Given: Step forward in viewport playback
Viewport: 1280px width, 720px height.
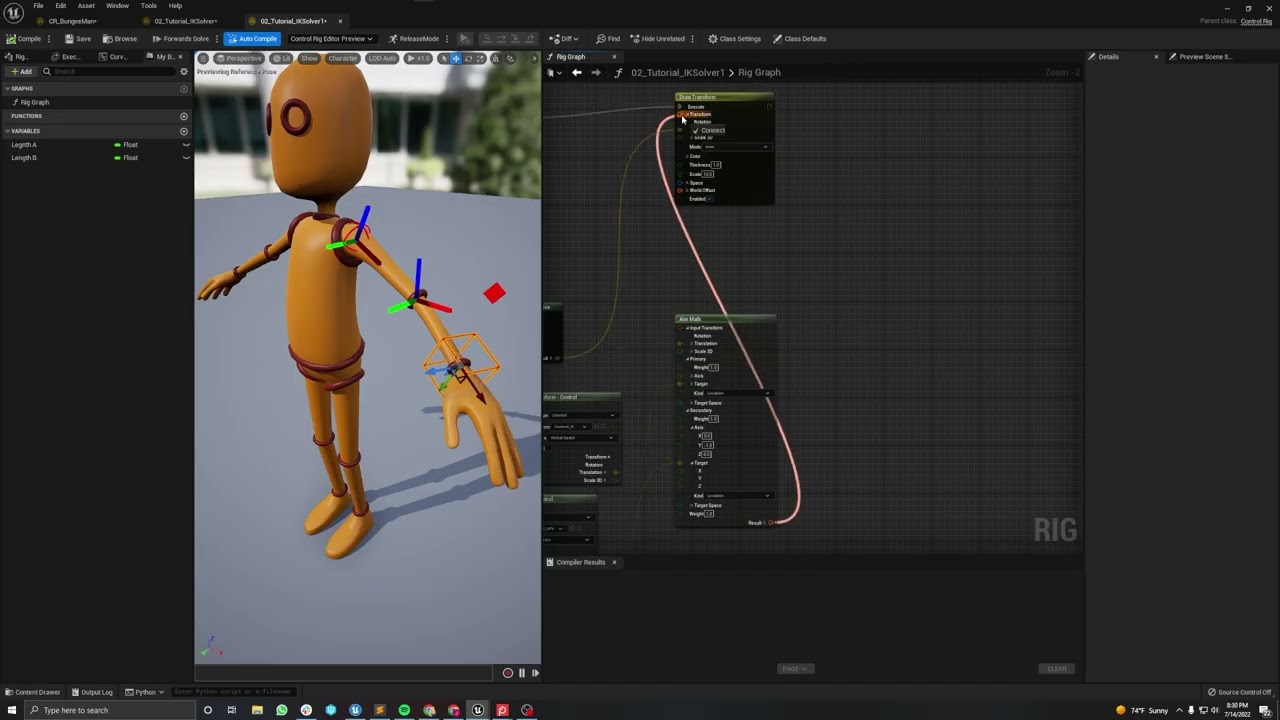Looking at the screenshot, I should pos(535,673).
